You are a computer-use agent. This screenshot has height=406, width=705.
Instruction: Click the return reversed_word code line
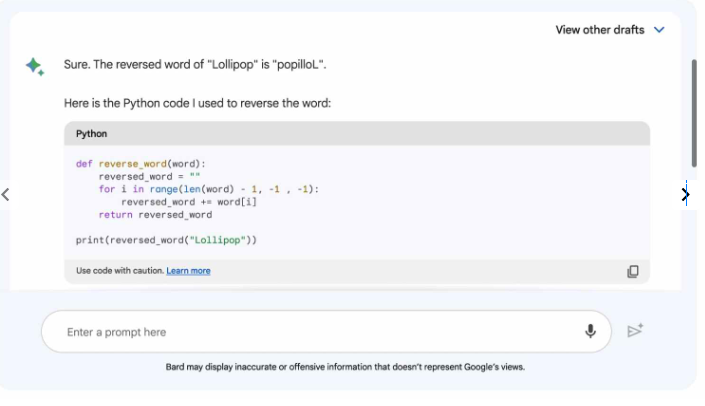coord(155,214)
